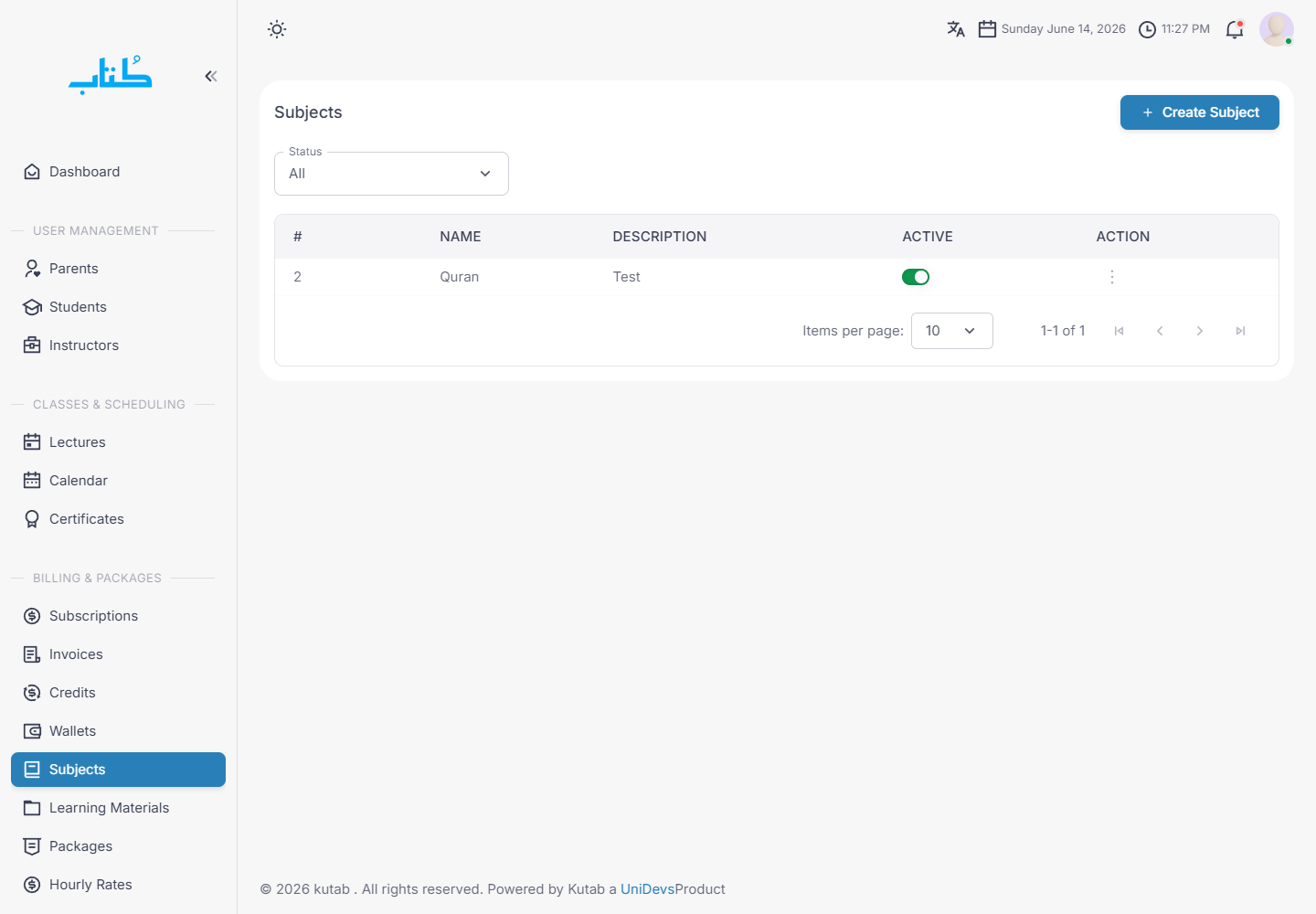The height and width of the screenshot is (914, 1316).
Task: Open Learning Materials menu item
Action: coord(118,808)
